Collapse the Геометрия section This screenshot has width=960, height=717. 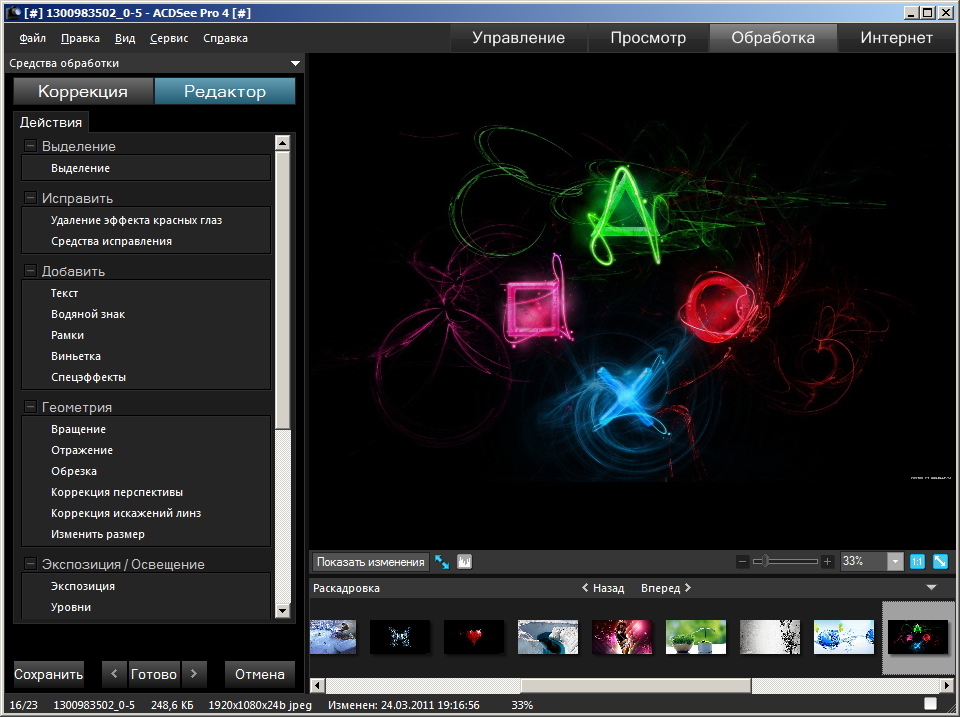(31, 407)
